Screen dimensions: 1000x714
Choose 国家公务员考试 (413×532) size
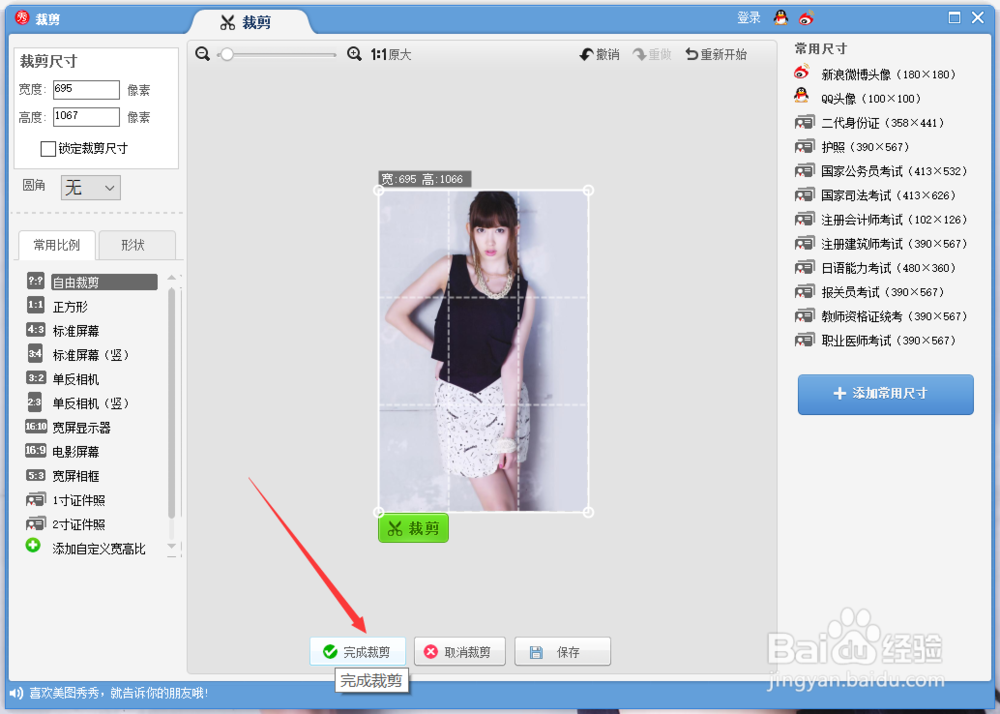pos(881,171)
